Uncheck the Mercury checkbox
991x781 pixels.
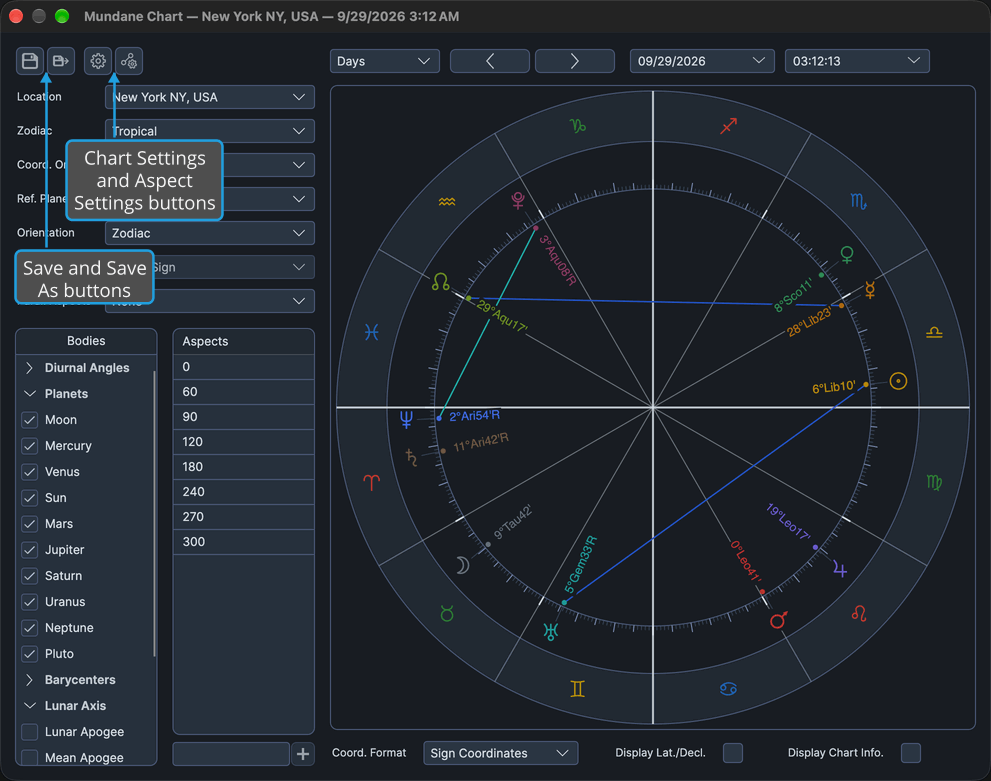(x=30, y=446)
